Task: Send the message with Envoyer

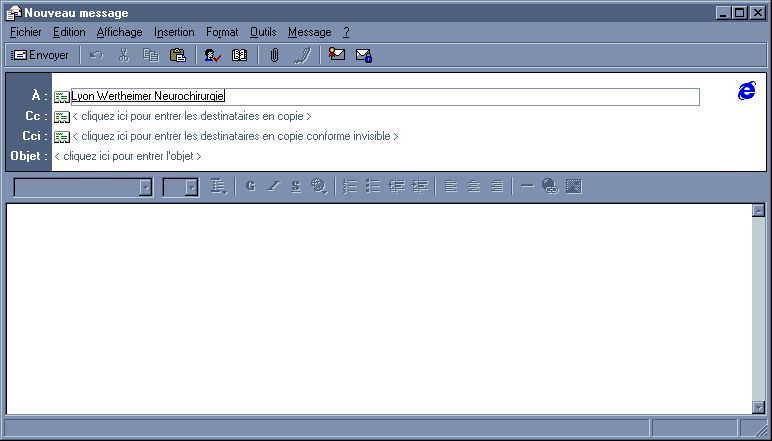Action: pyautogui.click(x=40, y=55)
